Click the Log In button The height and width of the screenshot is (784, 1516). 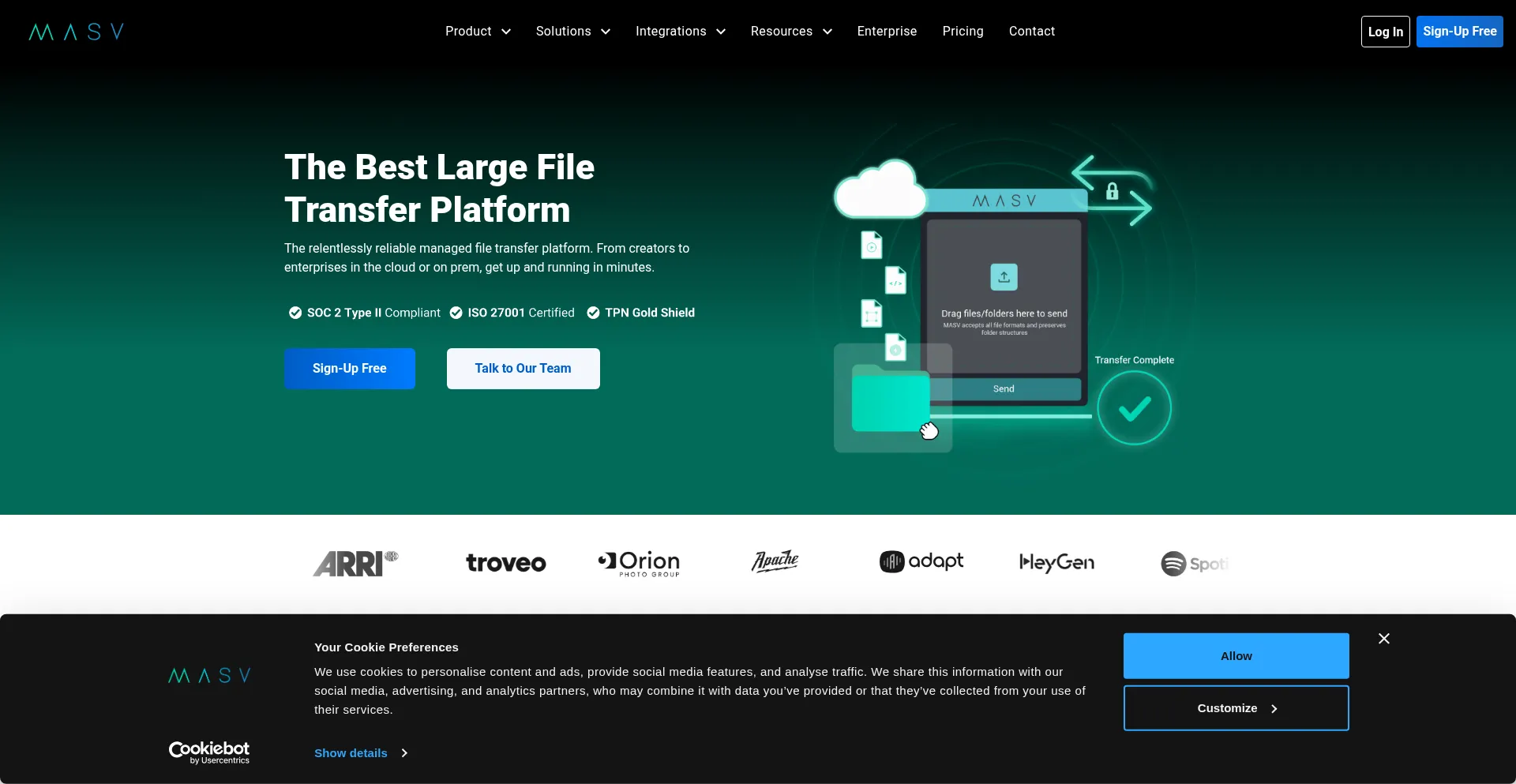[x=1385, y=32]
